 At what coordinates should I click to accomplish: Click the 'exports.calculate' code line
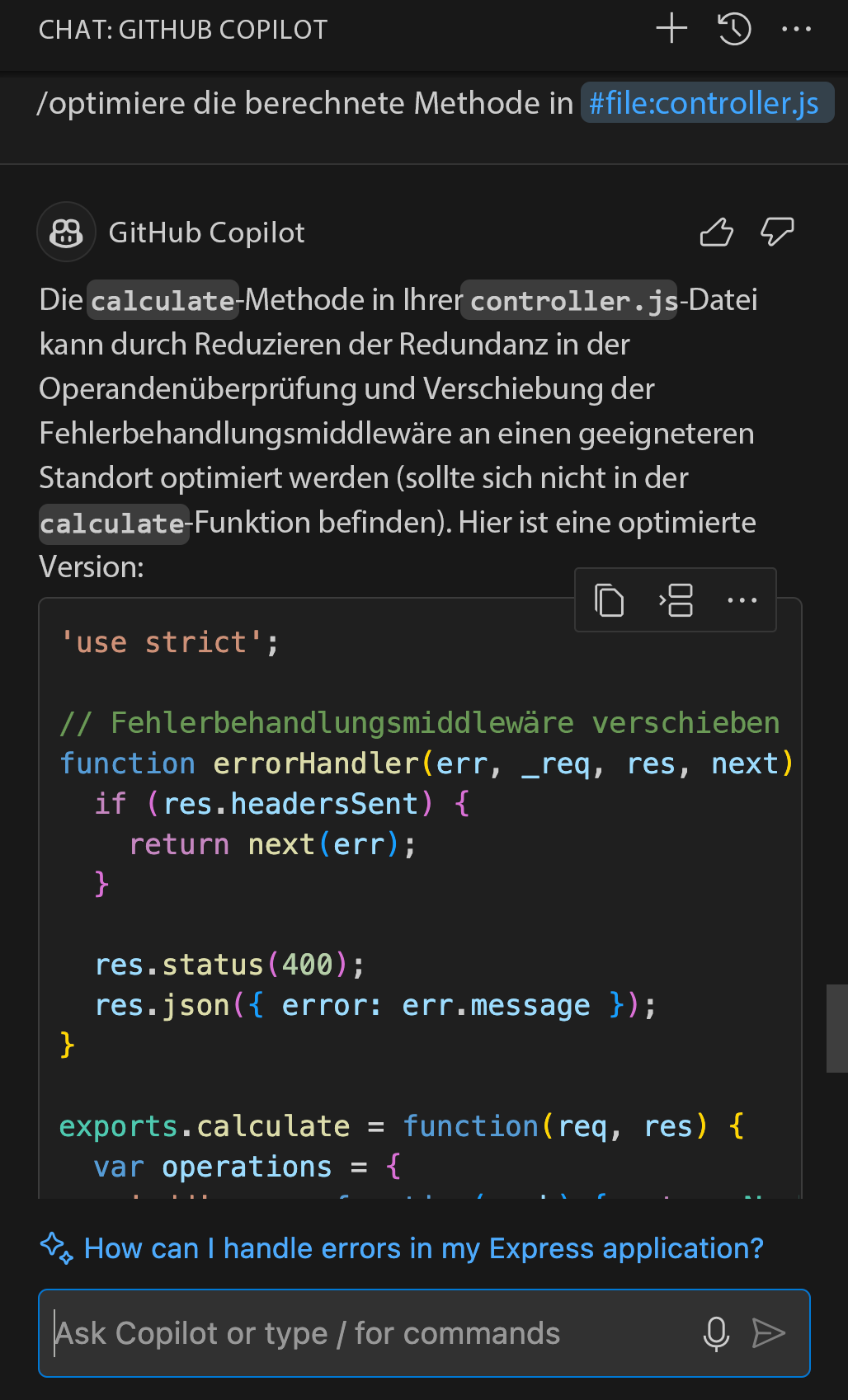tap(402, 1126)
